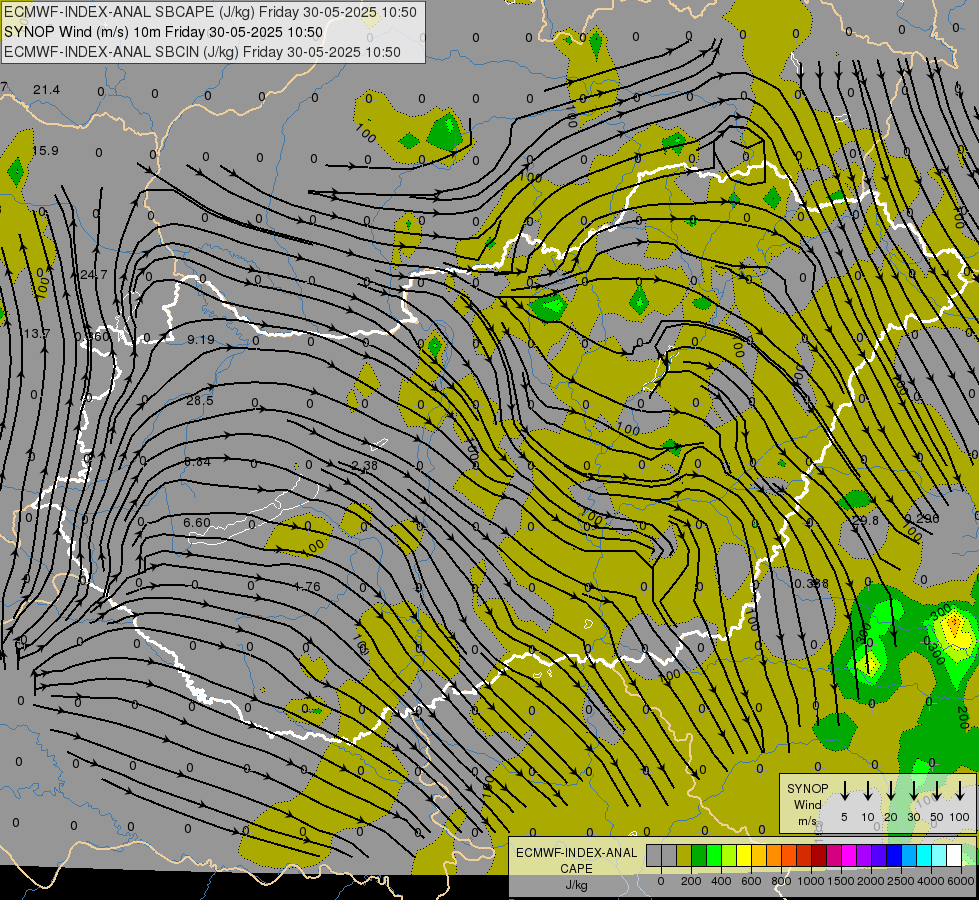The height and width of the screenshot is (900, 979).
Task: Click the 2.38 value on the map
Action: pyautogui.click(x=365, y=465)
